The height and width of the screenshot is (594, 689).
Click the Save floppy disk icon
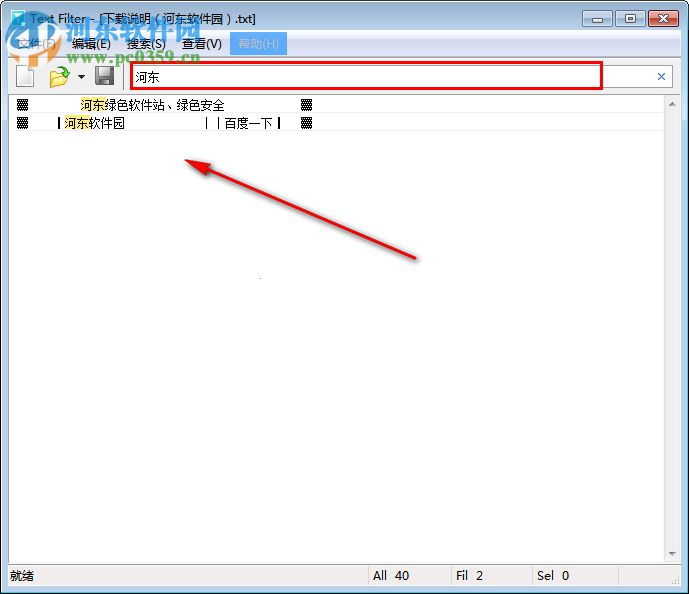(105, 76)
